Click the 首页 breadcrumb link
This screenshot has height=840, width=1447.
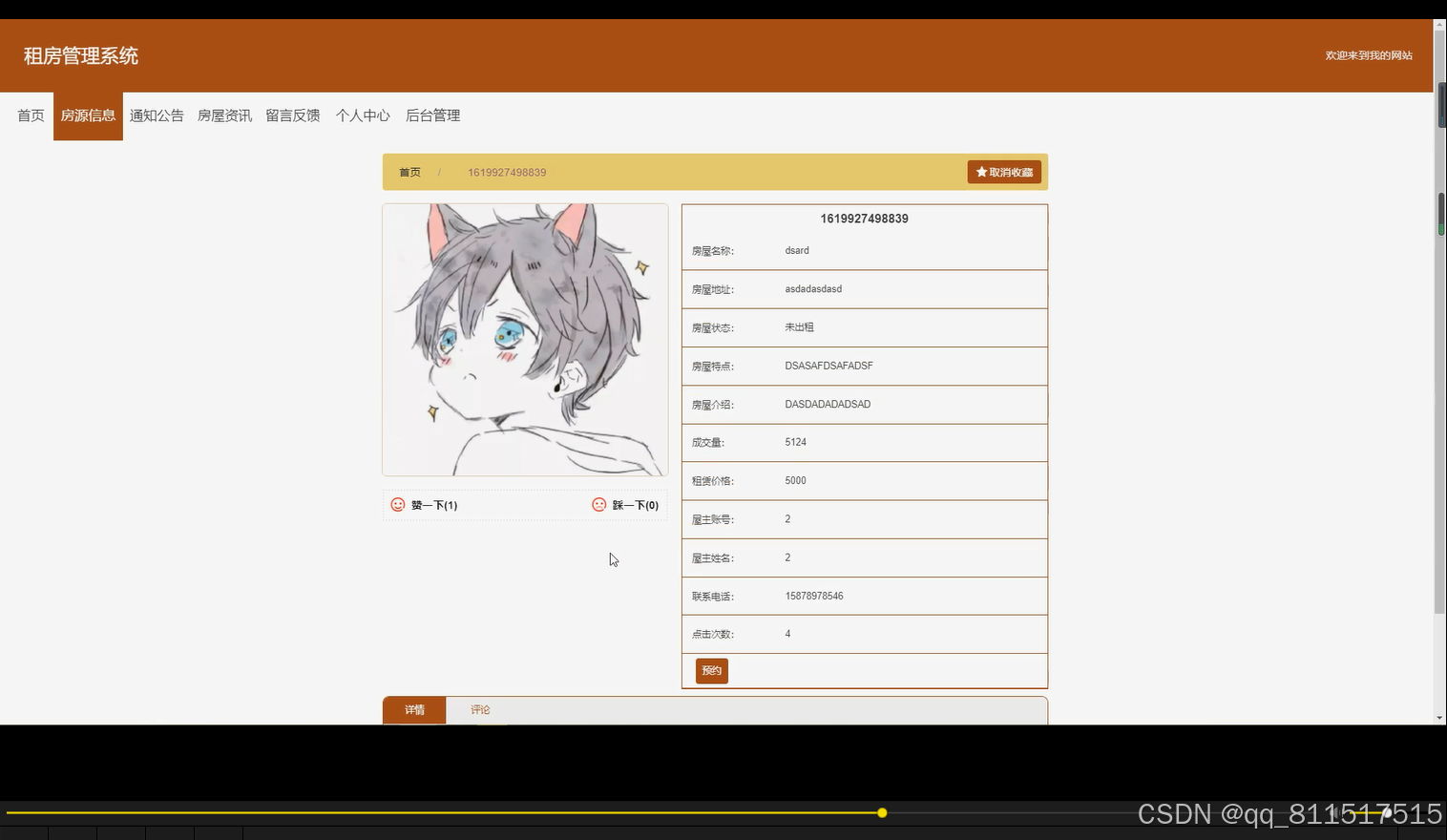click(x=409, y=172)
